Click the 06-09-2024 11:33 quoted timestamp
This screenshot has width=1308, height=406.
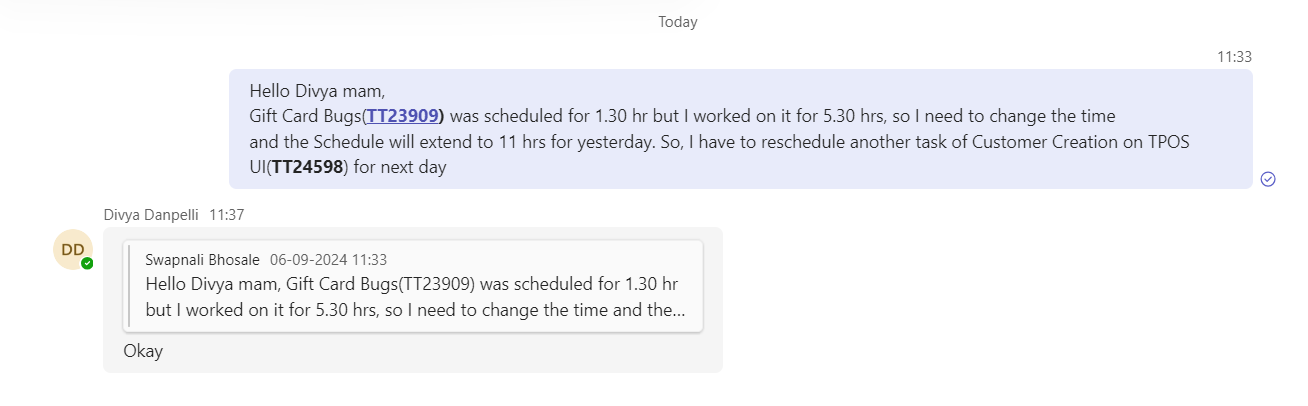(x=328, y=259)
